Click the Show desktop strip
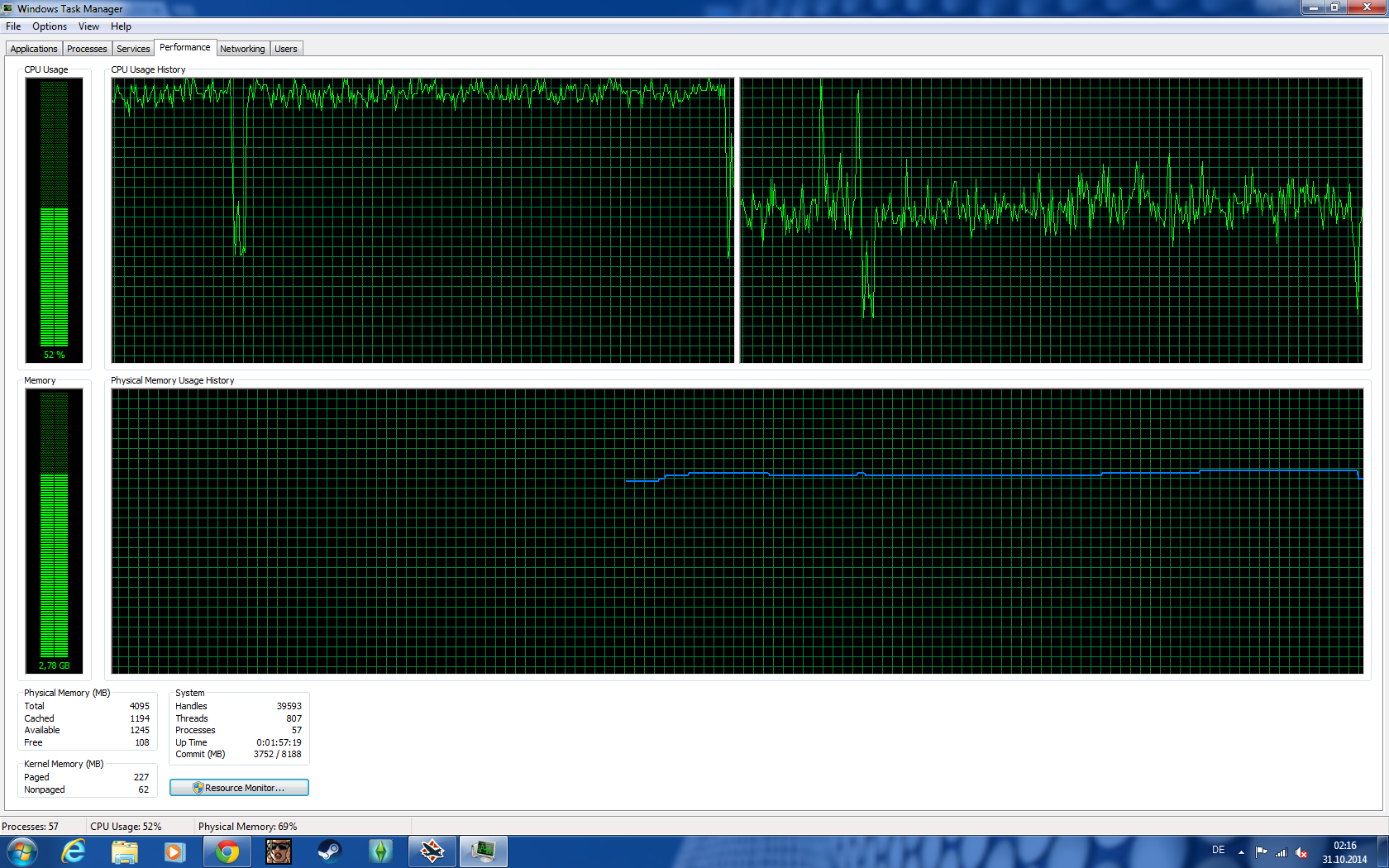 pyautogui.click(x=1383, y=851)
